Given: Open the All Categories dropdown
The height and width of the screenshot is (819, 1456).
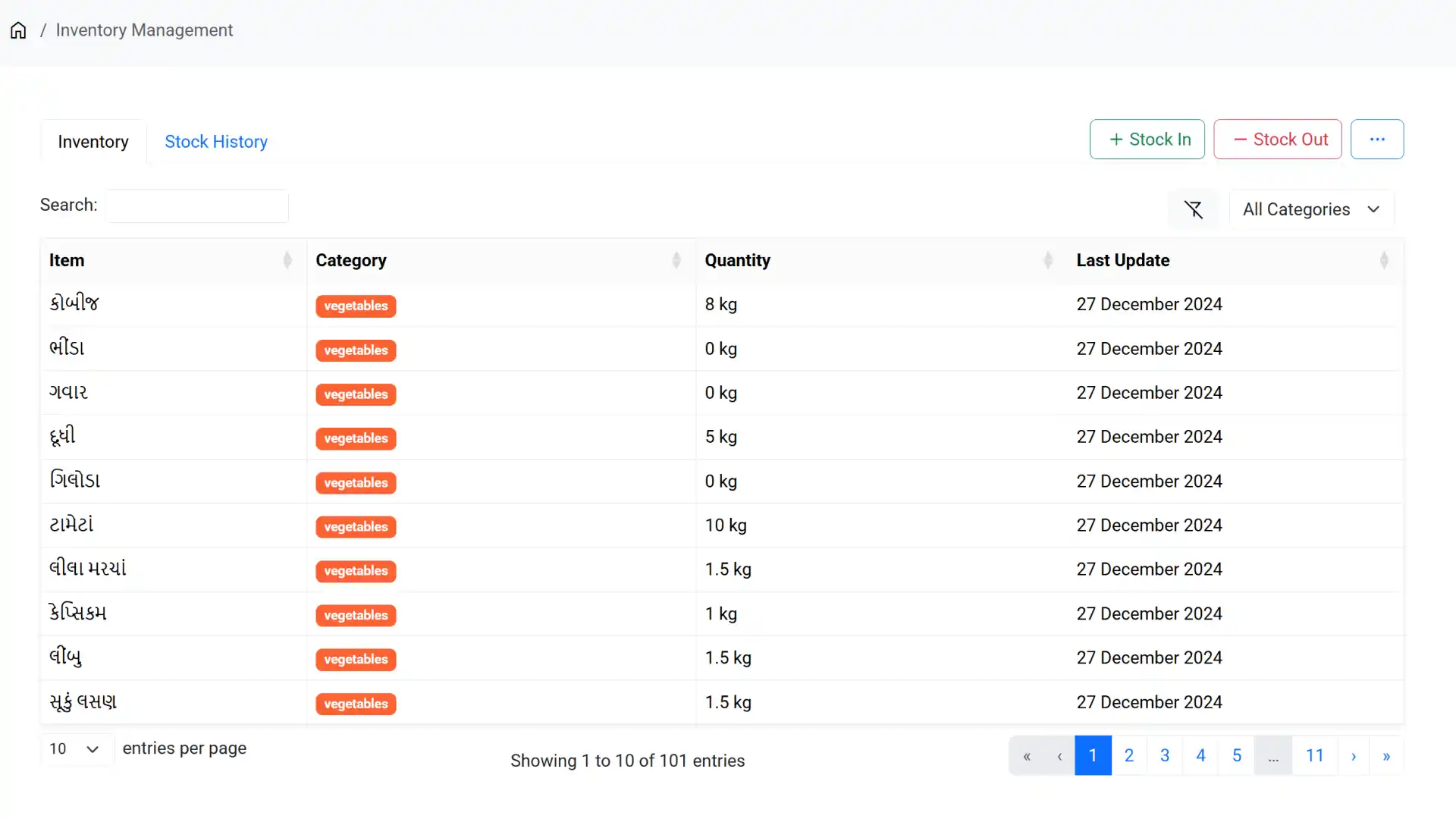Looking at the screenshot, I should point(1311,209).
